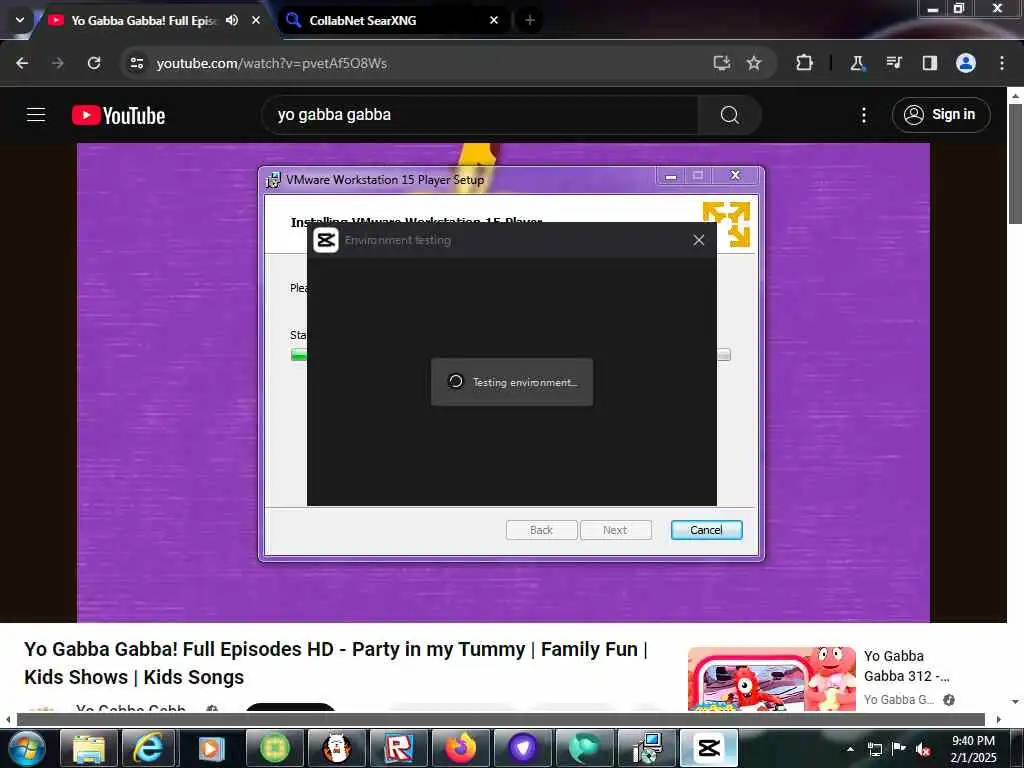Click the 'Testing environment...' loading indicator
The width and height of the screenshot is (1024, 768).
pyautogui.click(x=512, y=382)
